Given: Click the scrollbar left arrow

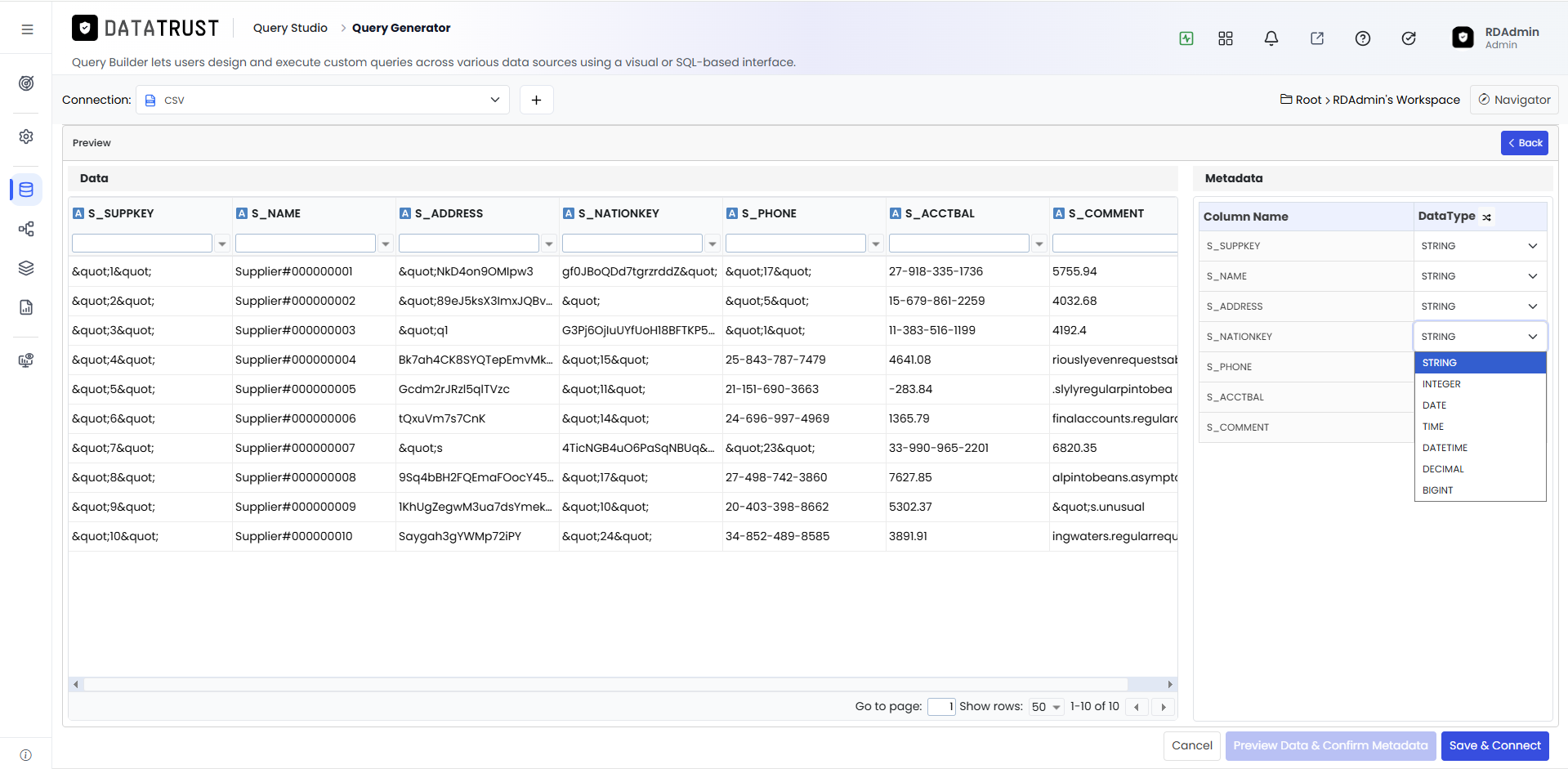Looking at the screenshot, I should (76, 685).
